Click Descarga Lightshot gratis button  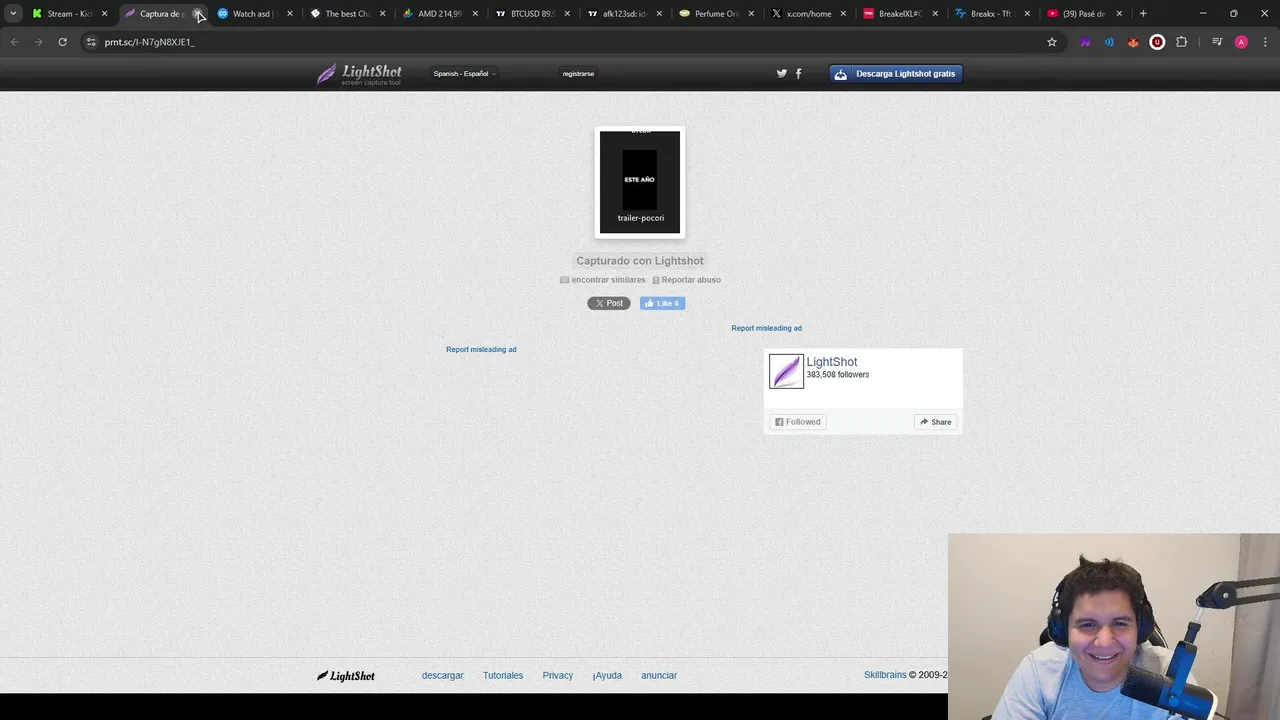896,74
